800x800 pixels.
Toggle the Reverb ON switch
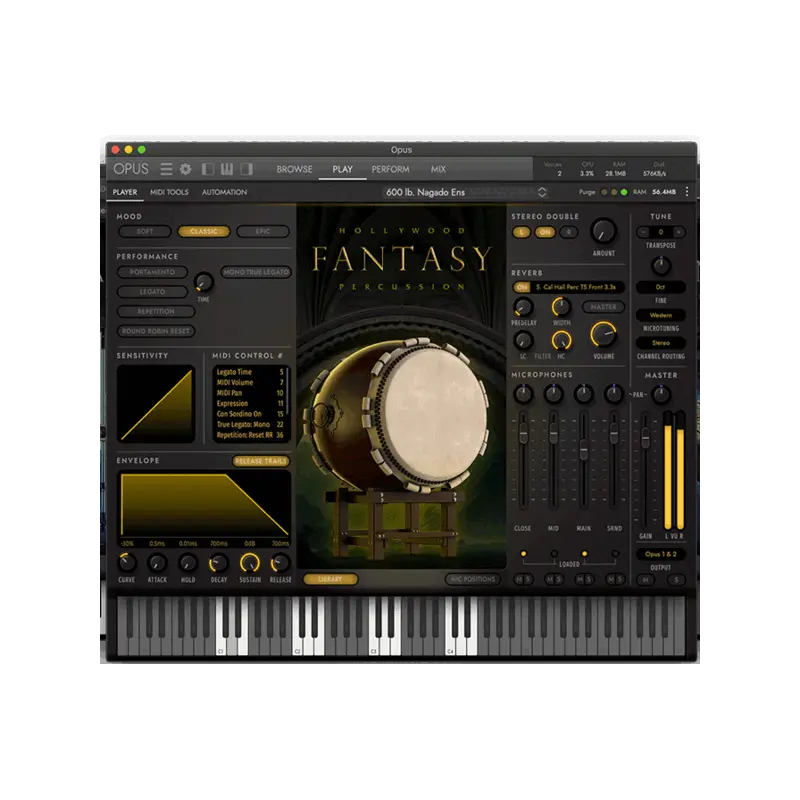[521, 287]
